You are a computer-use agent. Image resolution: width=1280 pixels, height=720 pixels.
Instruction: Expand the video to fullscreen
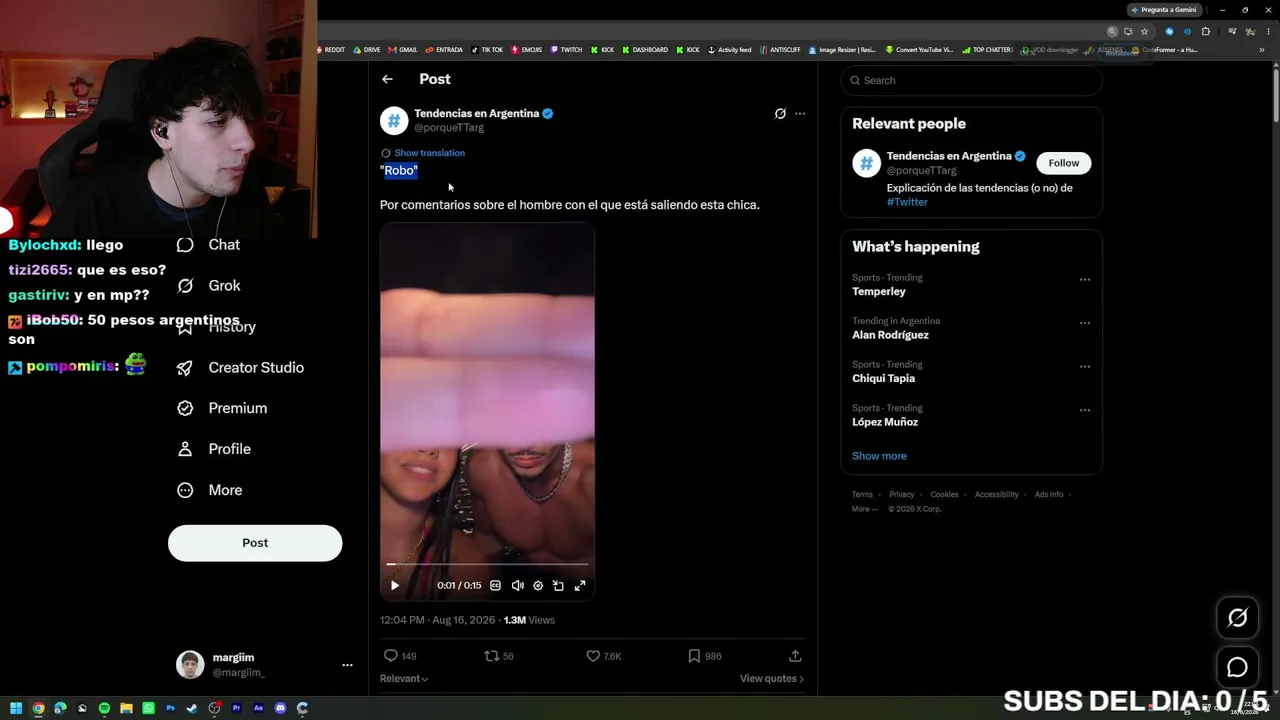pyautogui.click(x=580, y=586)
